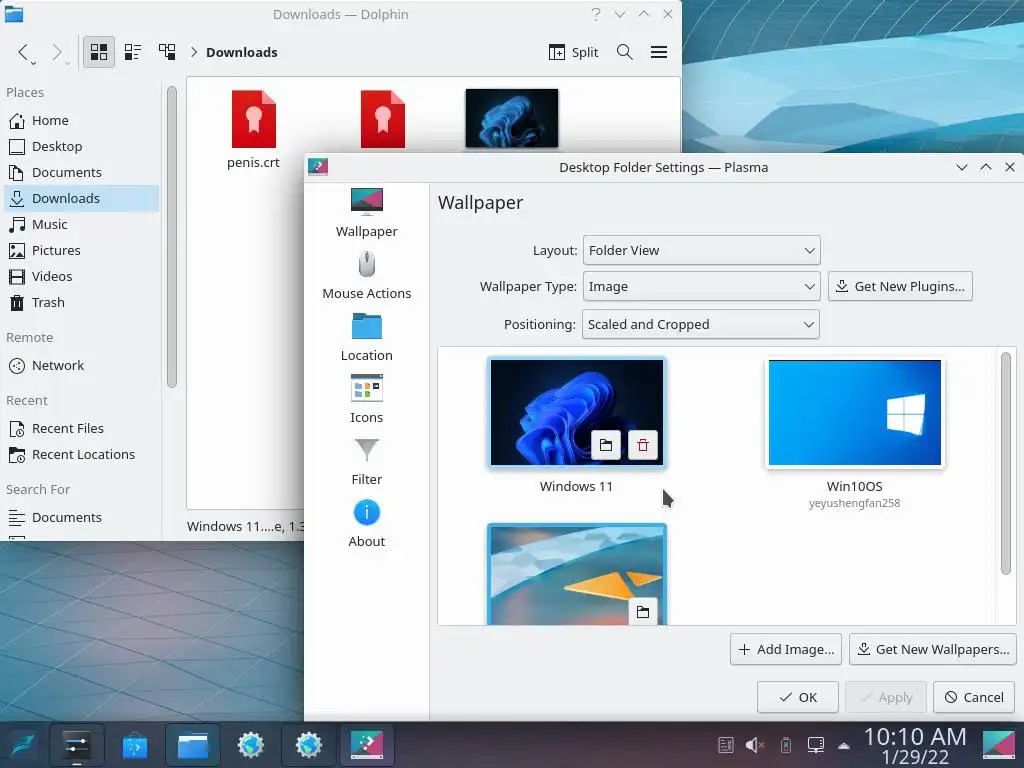Click the Show Desktop icon in panel
The image size is (1024, 768).
click(x=999, y=745)
